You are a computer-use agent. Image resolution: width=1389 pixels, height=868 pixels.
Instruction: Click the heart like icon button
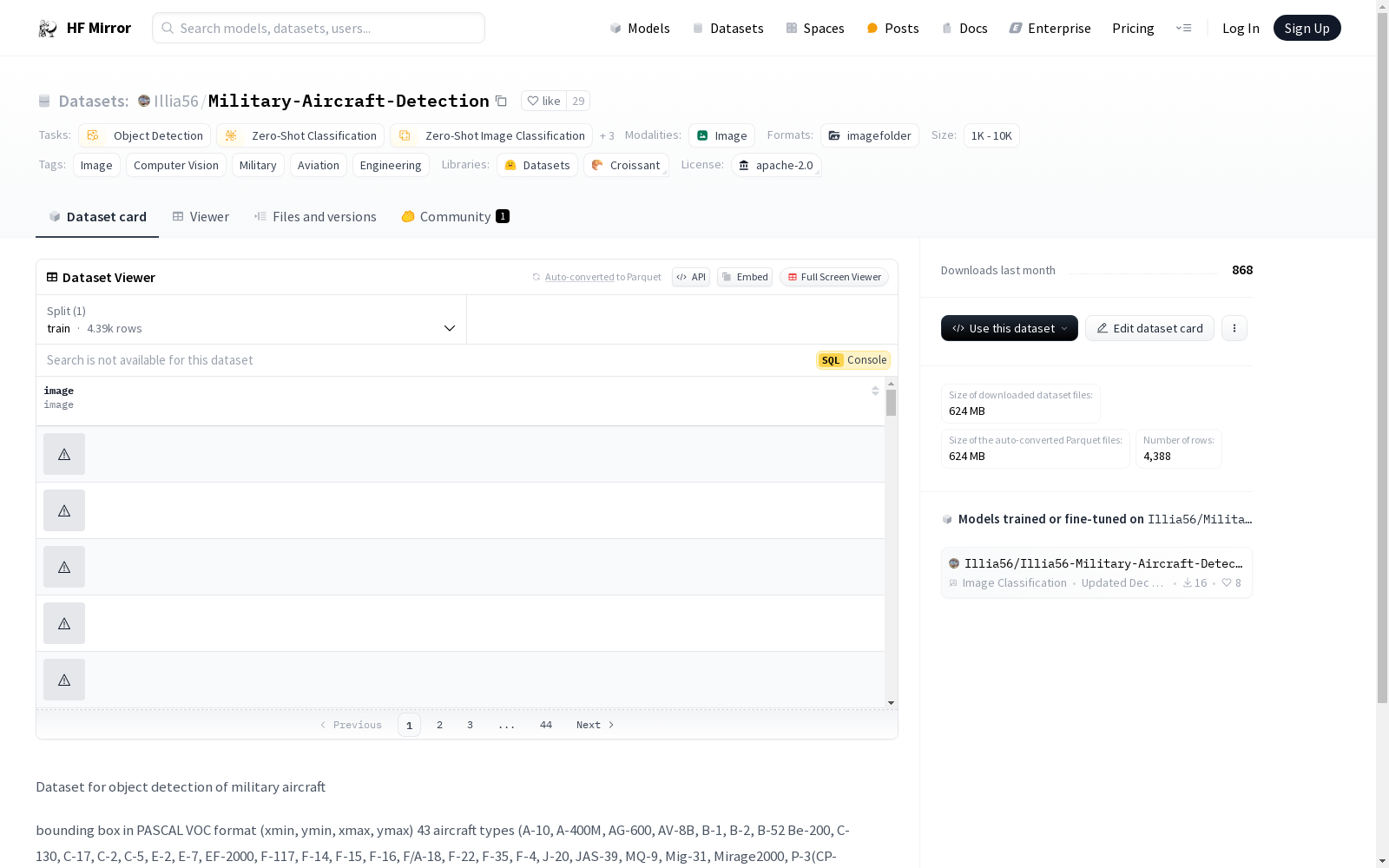[x=543, y=101]
